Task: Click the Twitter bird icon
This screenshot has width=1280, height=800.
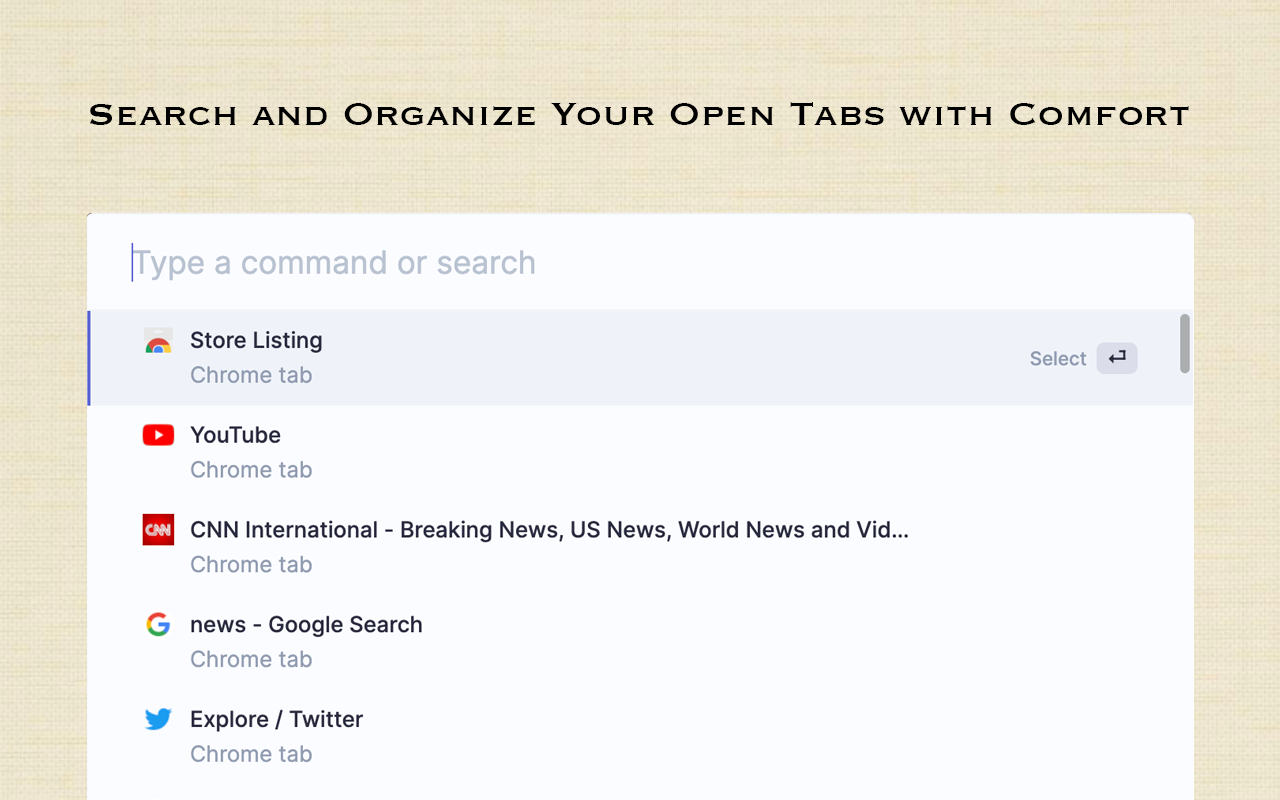Action: tap(158, 719)
